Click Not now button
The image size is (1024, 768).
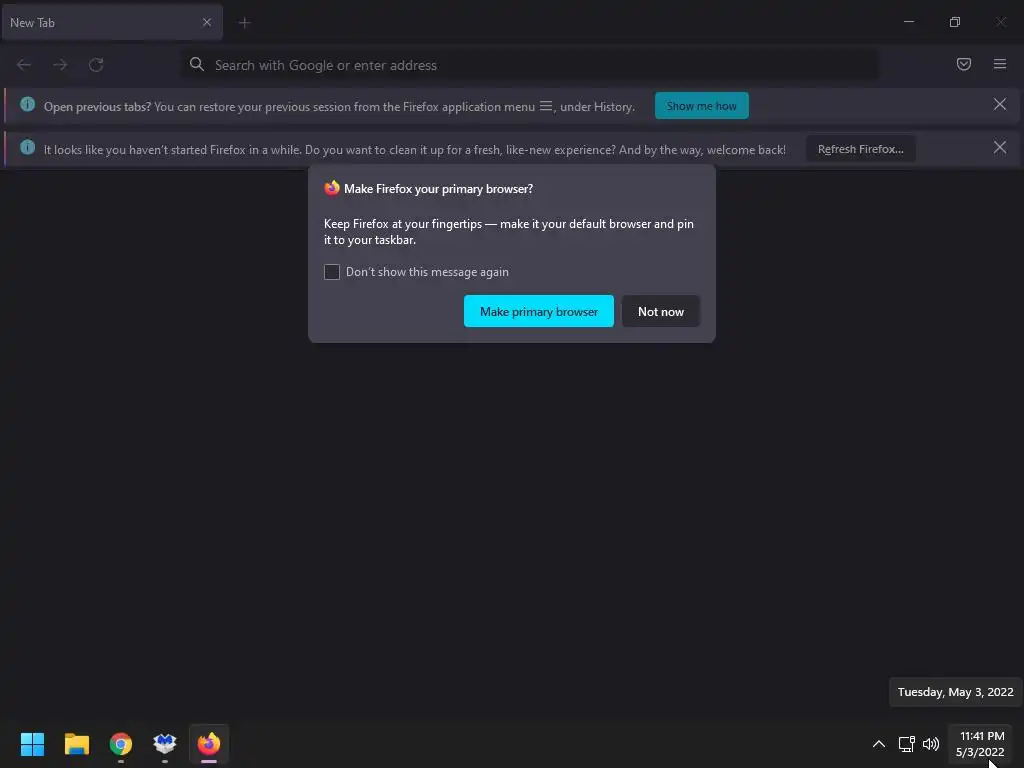[x=660, y=312]
